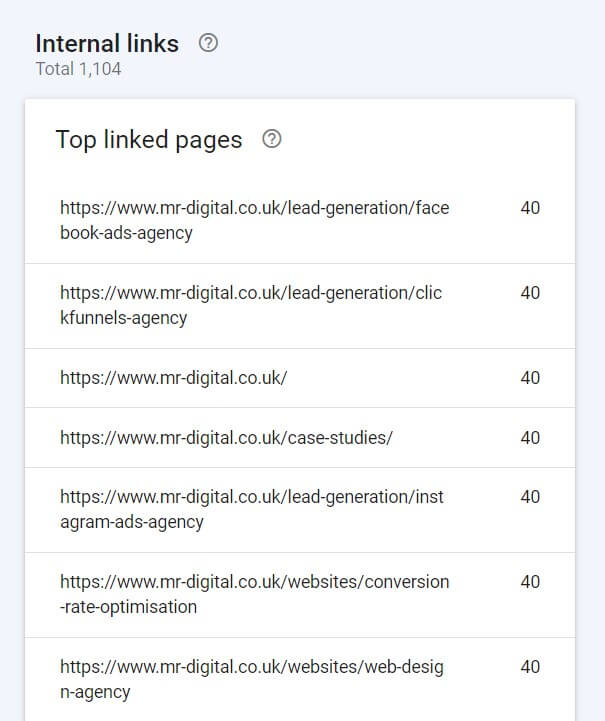Click the link count 40 for facebook-ads-agency
The height and width of the screenshot is (721, 605).
pyautogui.click(x=530, y=208)
